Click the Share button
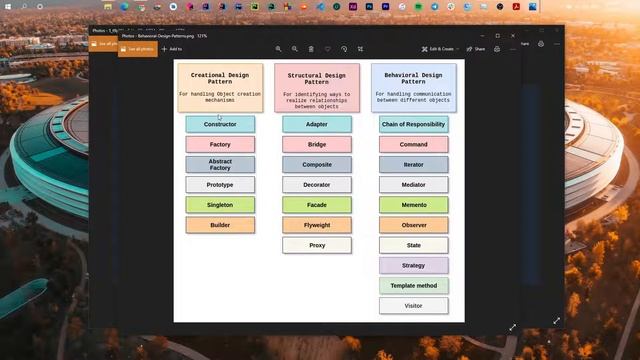The image size is (640, 360). tap(476, 49)
